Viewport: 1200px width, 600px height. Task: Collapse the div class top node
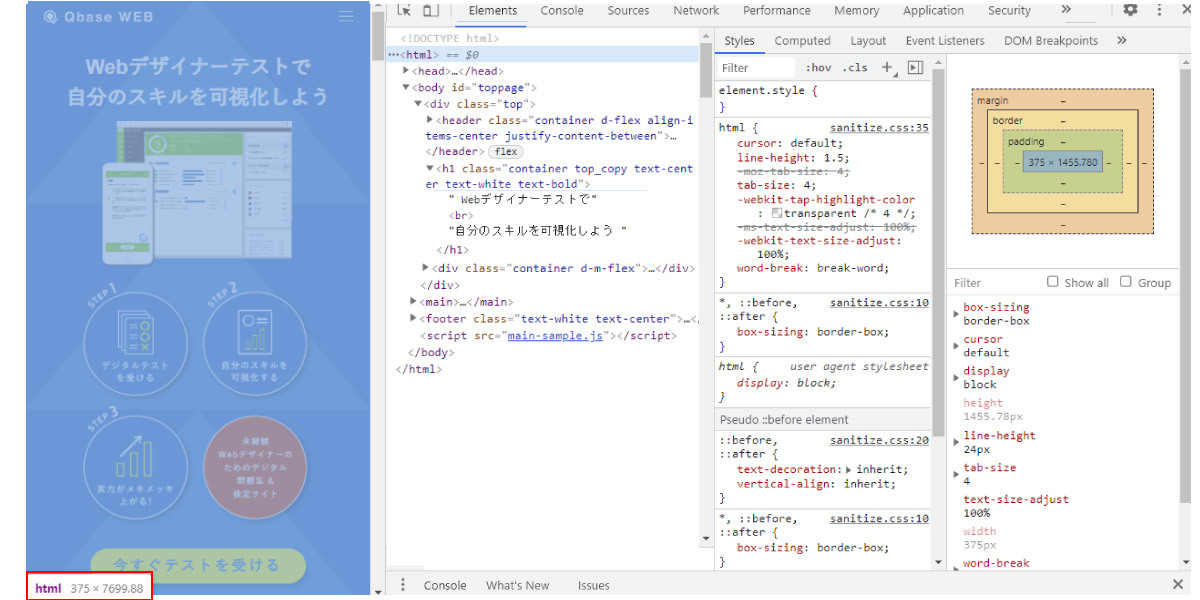(419, 103)
